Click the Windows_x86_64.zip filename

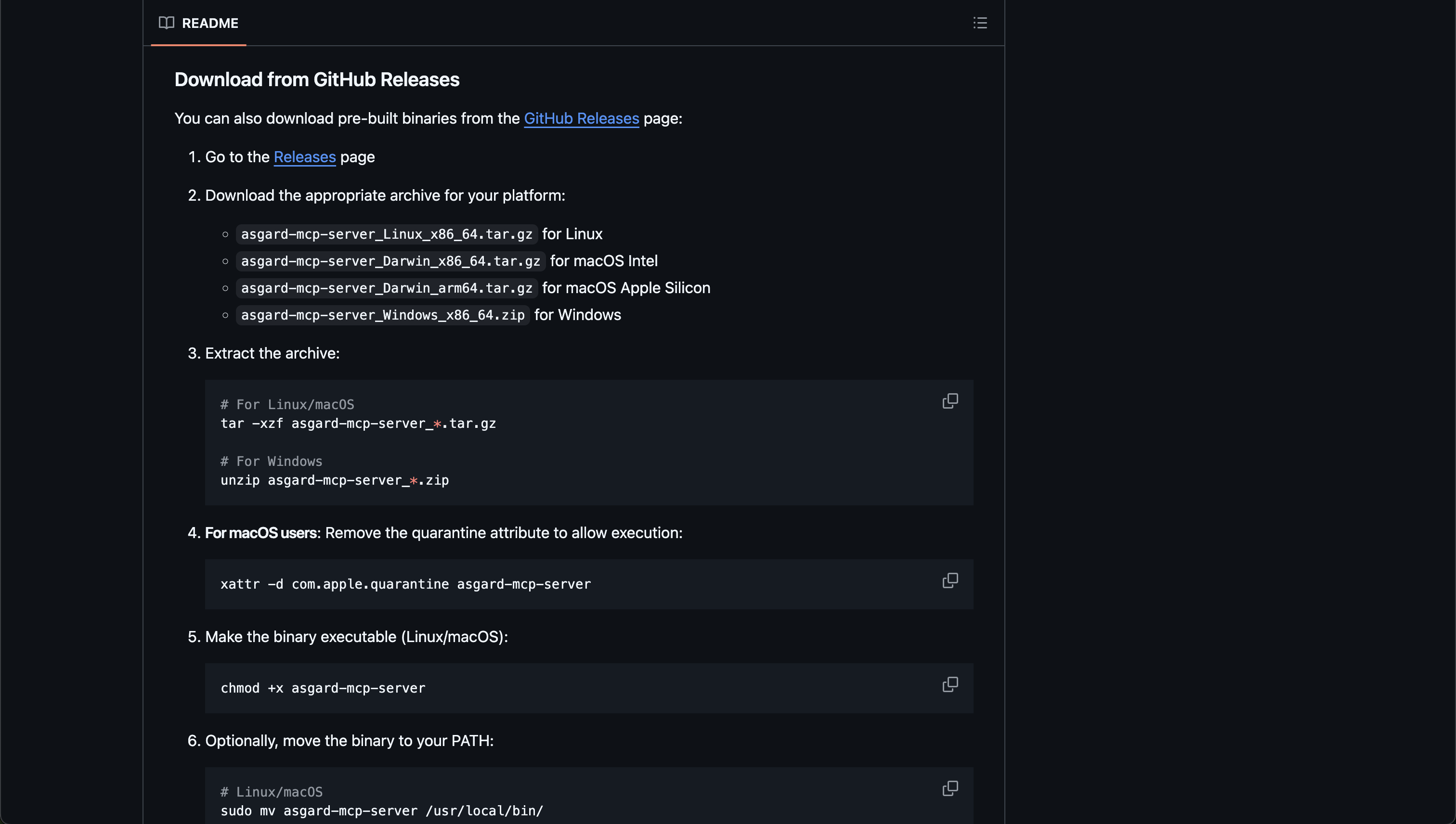[383, 315]
